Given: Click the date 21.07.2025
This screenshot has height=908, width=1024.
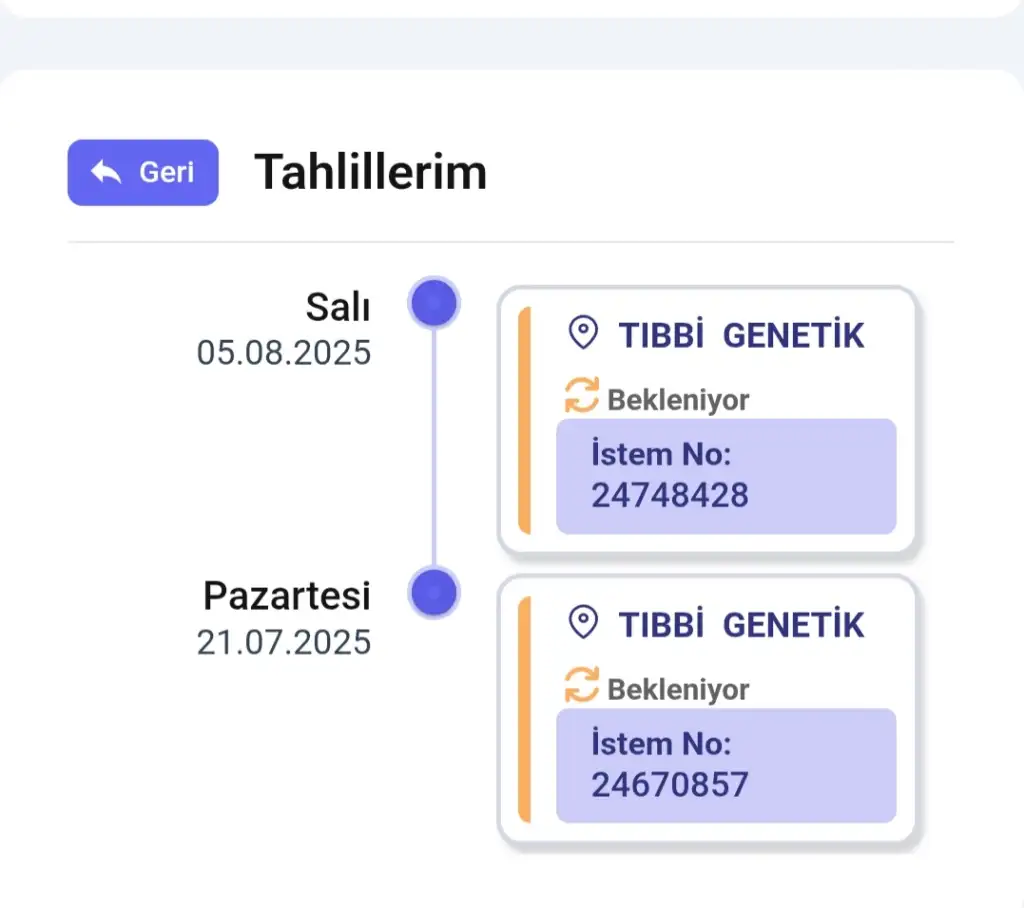Looking at the screenshot, I should click(x=284, y=642).
